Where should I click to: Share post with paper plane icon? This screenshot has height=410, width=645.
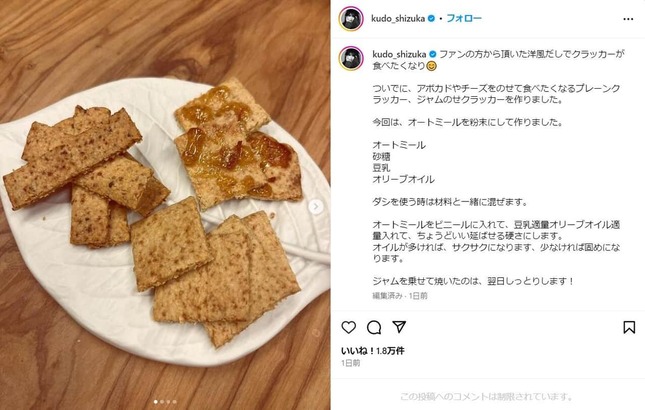[x=399, y=327]
